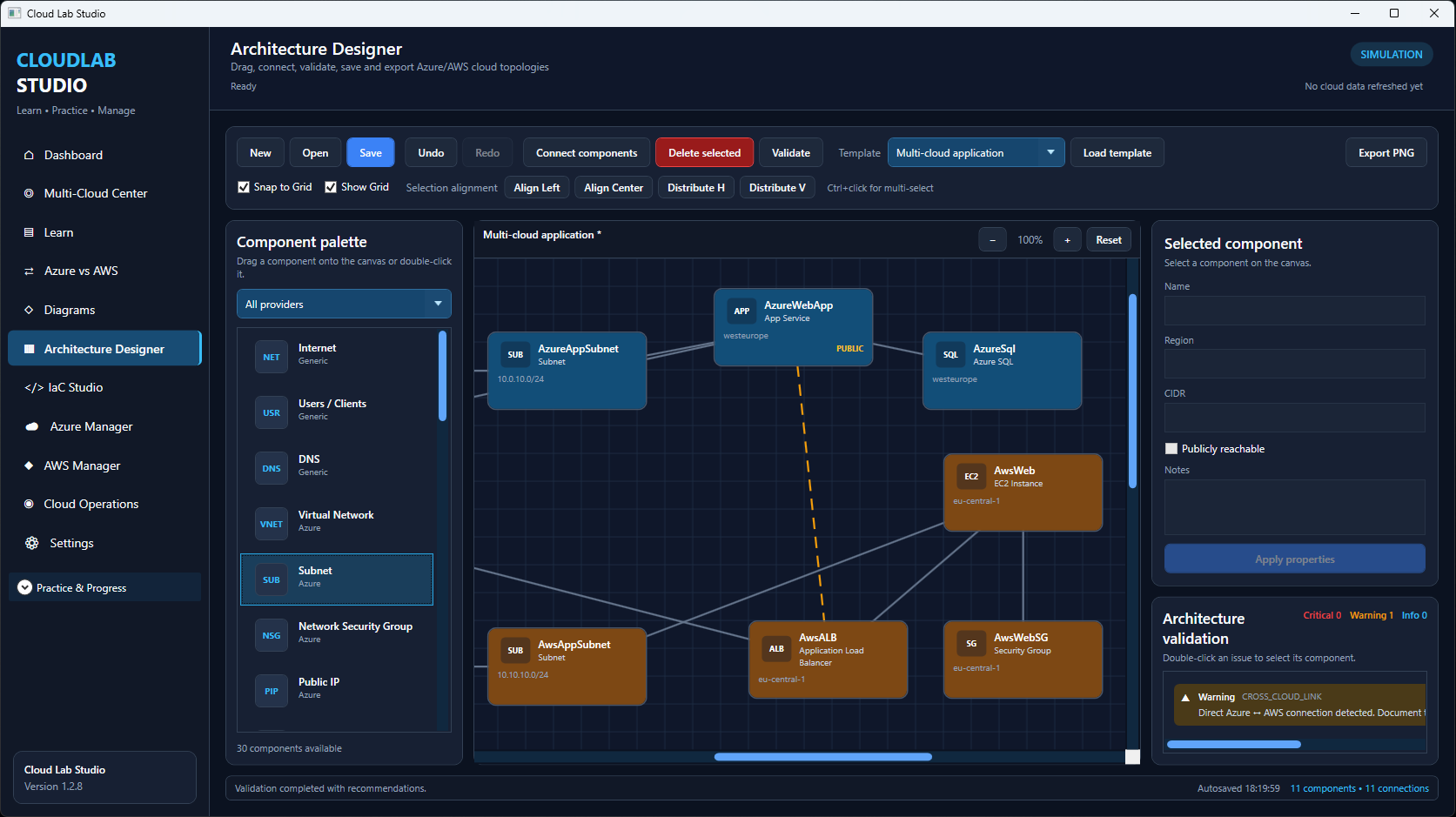Select the VNET Virtual Network icon
This screenshot has height=817, width=1456.
pos(272,524)
